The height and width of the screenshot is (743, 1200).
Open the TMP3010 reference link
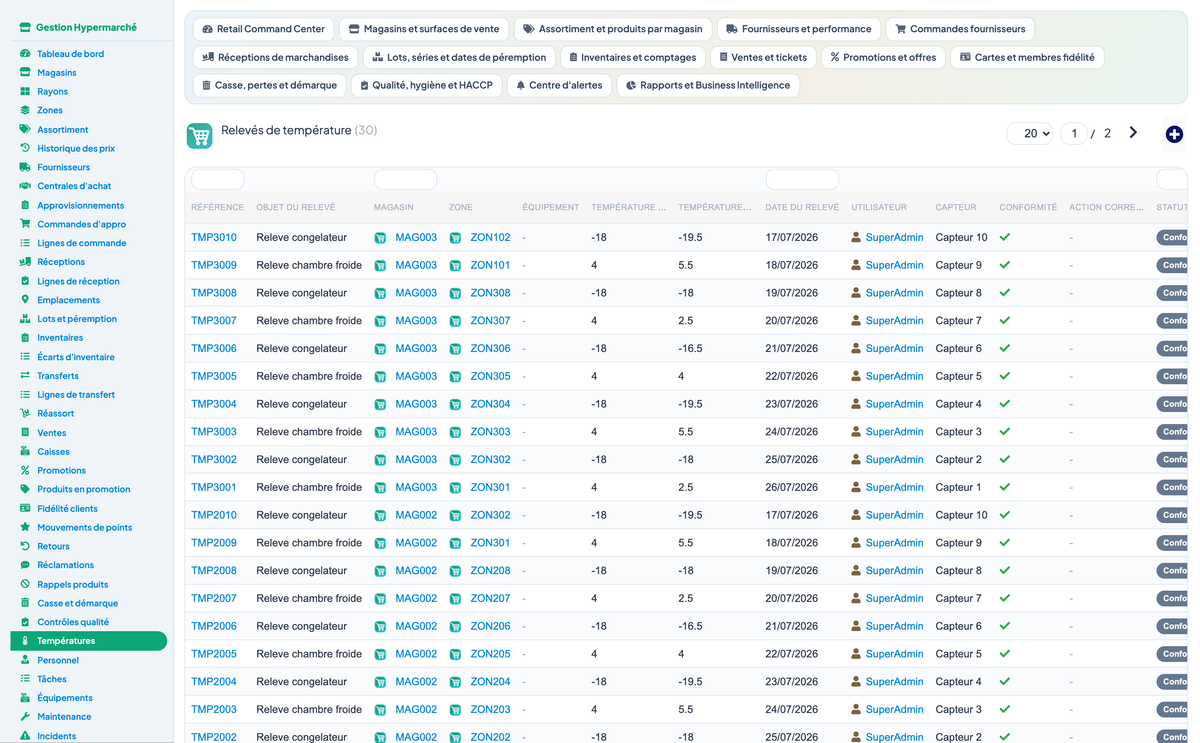(214, 238)
